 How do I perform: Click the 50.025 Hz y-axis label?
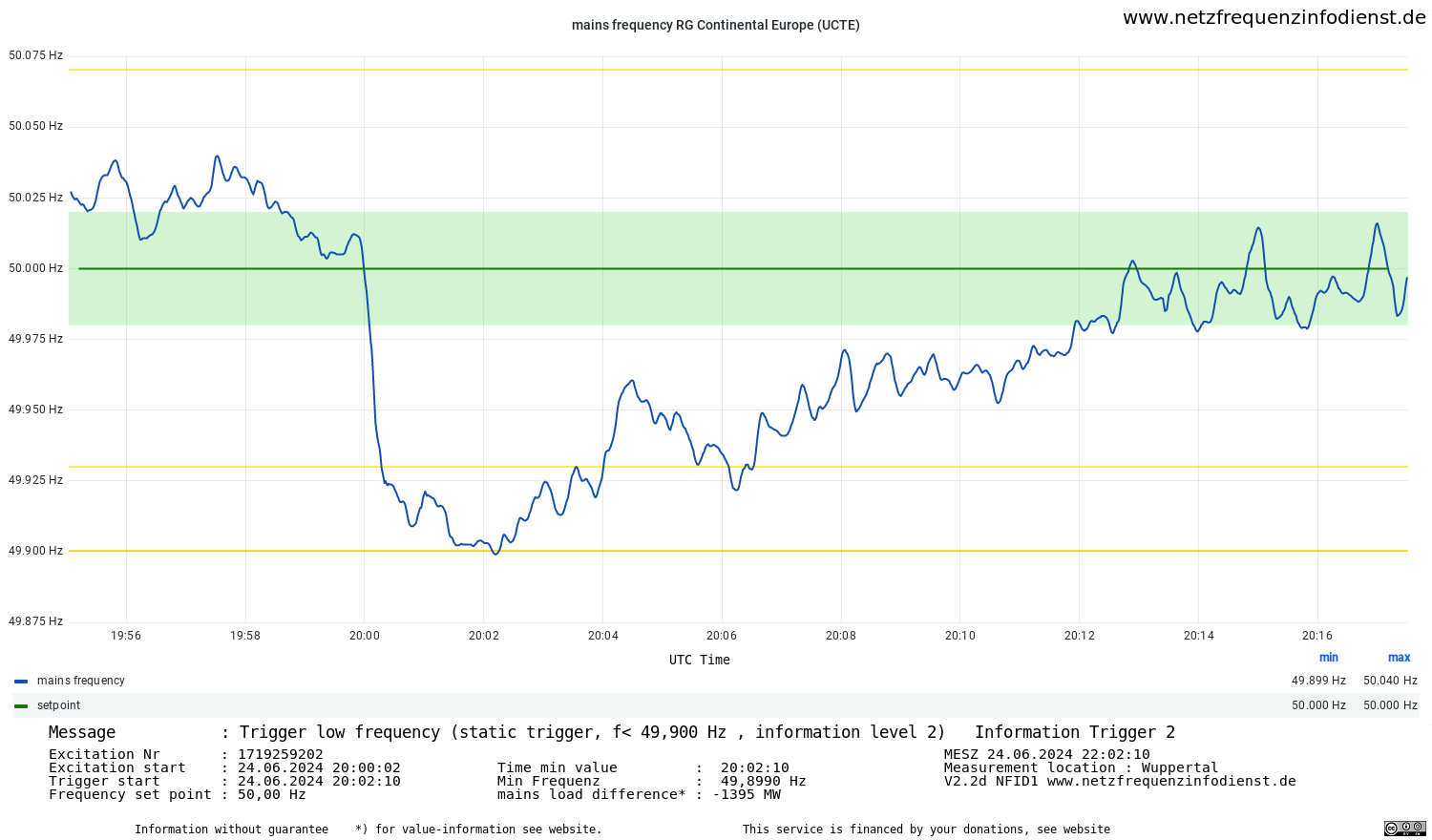pyautogui.click(x=35, y=198)
